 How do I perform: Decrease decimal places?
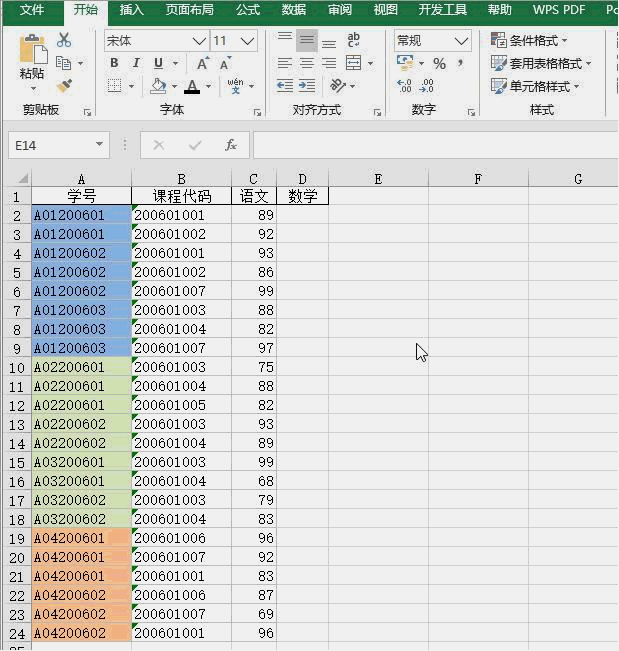(x=426, y=86)
